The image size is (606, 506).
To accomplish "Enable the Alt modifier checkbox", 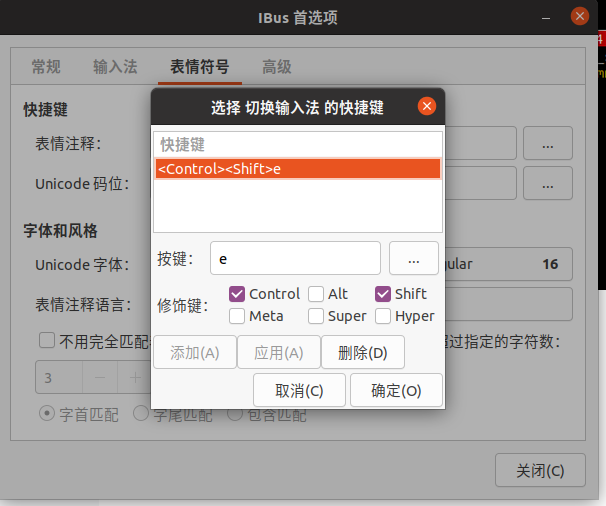I will click(316, 294).
